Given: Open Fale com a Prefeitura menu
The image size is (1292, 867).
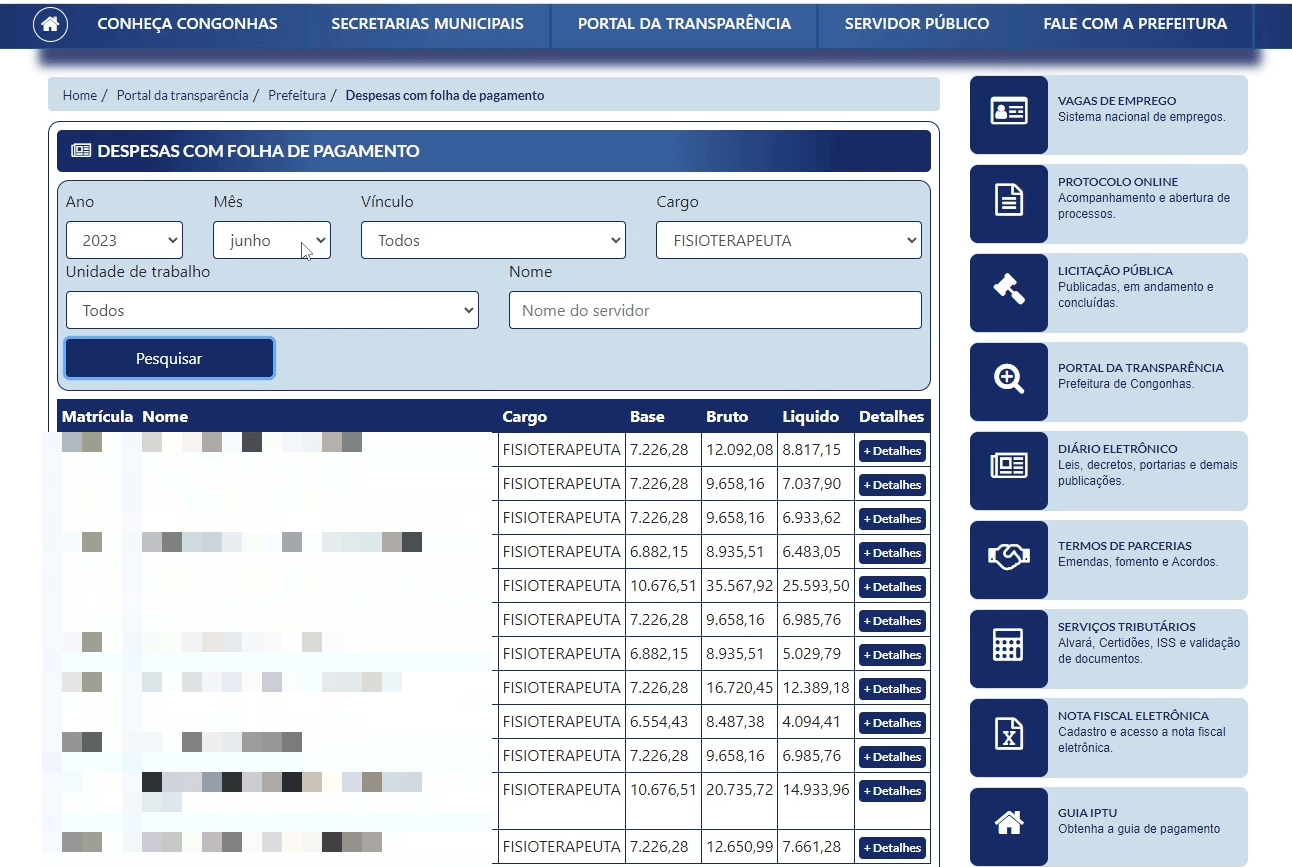Looking at the screenshot, I should pos(1135,24).
